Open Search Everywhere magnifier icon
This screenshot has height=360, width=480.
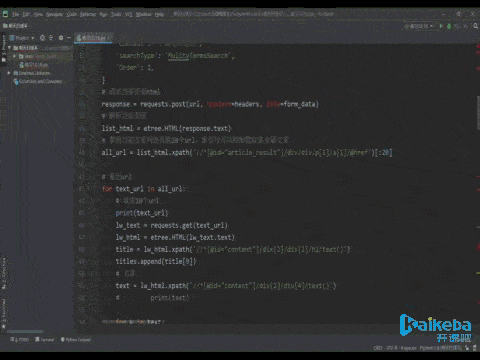475,26
